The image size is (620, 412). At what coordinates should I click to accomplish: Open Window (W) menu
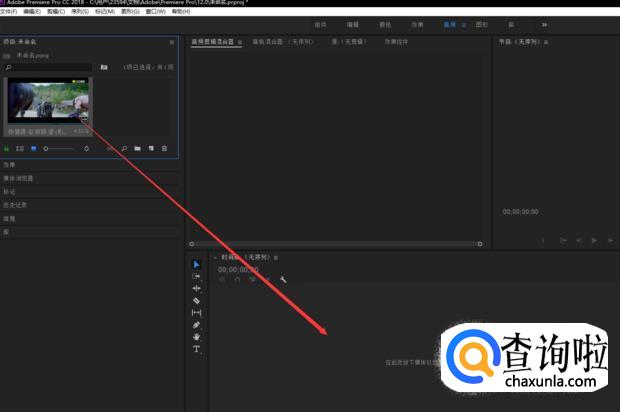[x=155, y=11]
